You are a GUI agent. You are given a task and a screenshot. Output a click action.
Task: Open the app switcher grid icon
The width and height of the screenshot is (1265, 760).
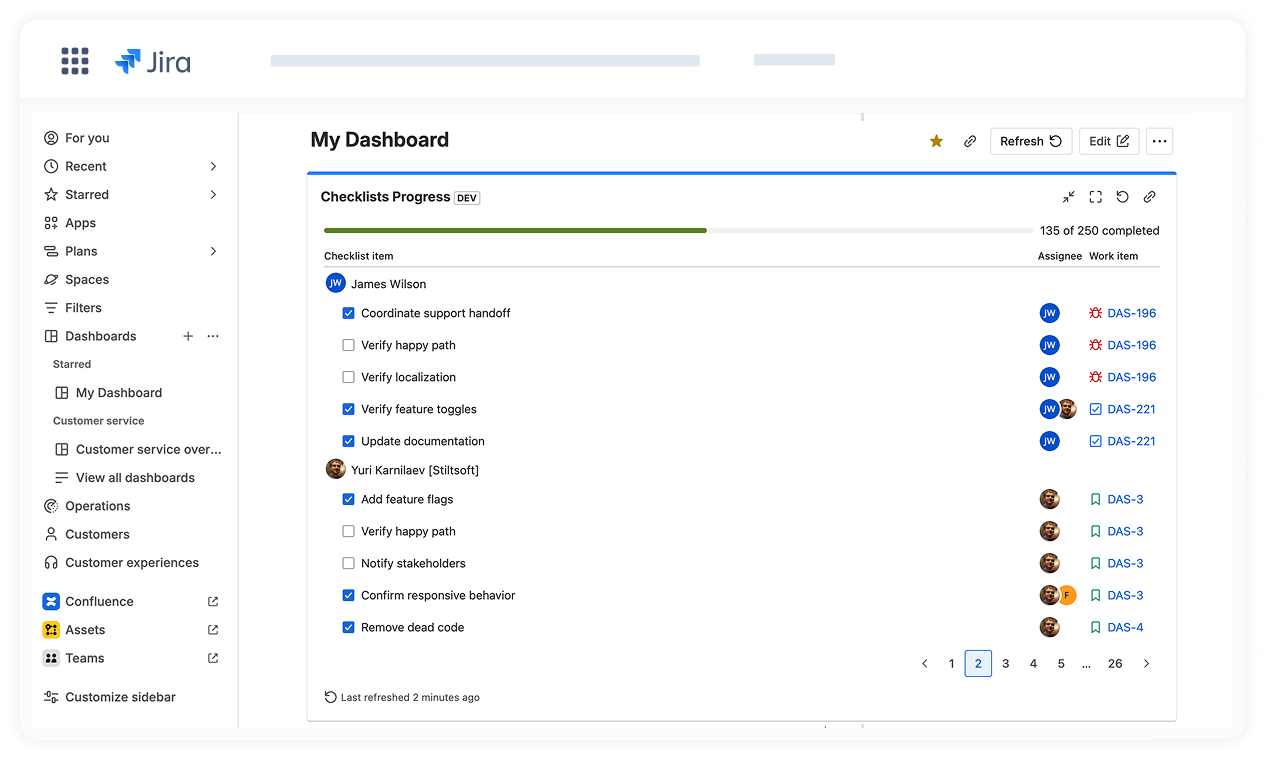(75, 61)
